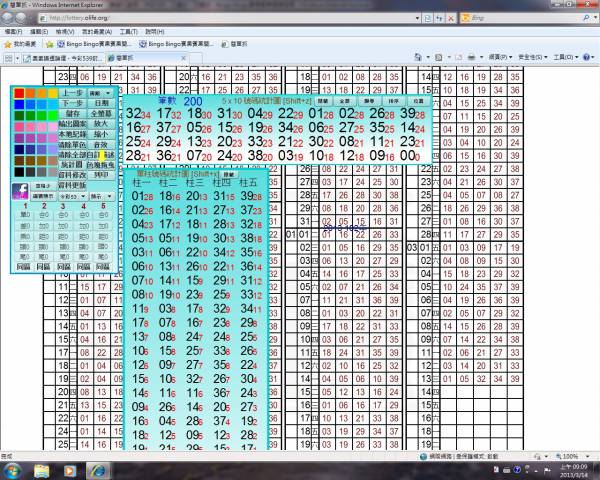Select the red color swatch
Screen dimensions: 600x480
pyautogui.click(x=19, y=93)
